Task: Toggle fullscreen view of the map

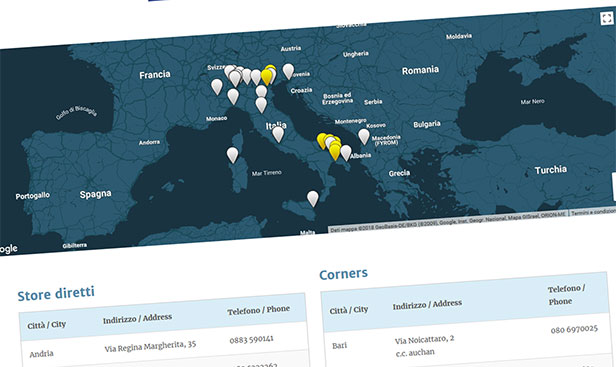Action: click(607, 18)
